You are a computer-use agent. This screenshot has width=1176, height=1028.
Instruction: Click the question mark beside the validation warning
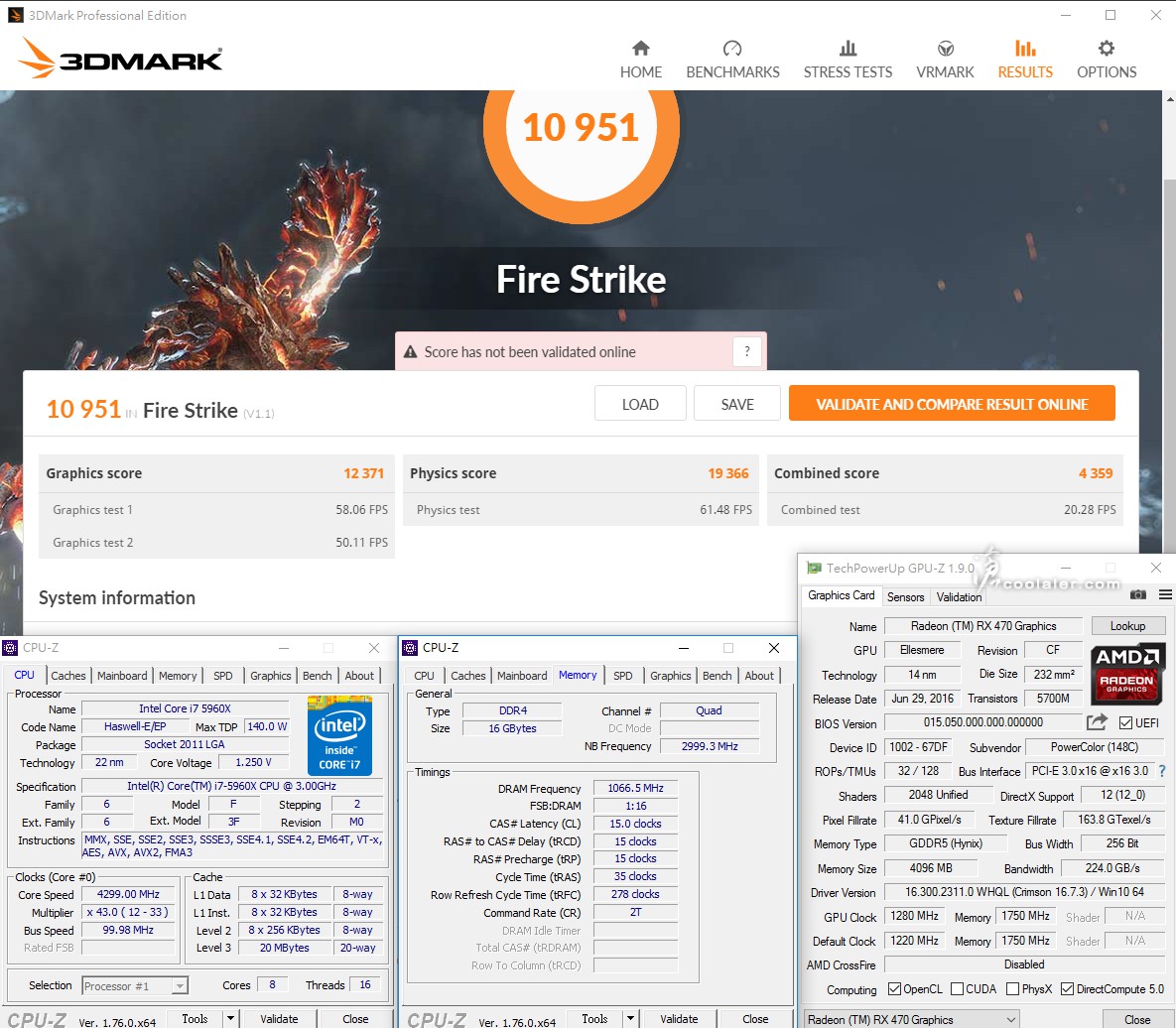(747, 351)
